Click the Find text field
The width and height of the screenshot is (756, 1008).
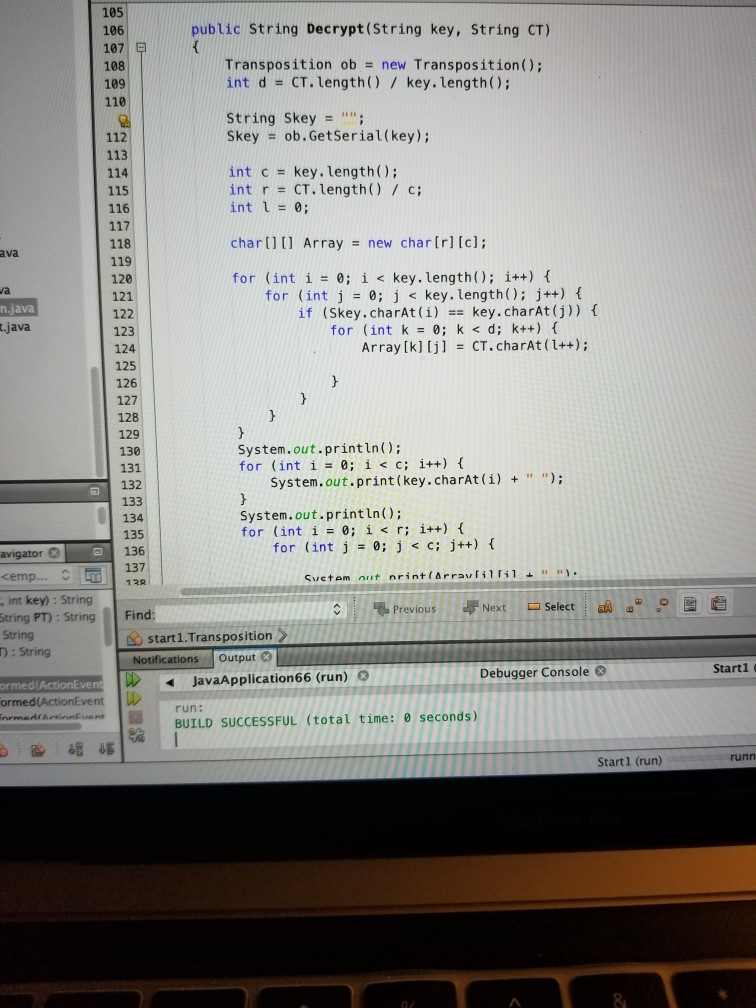244,611
